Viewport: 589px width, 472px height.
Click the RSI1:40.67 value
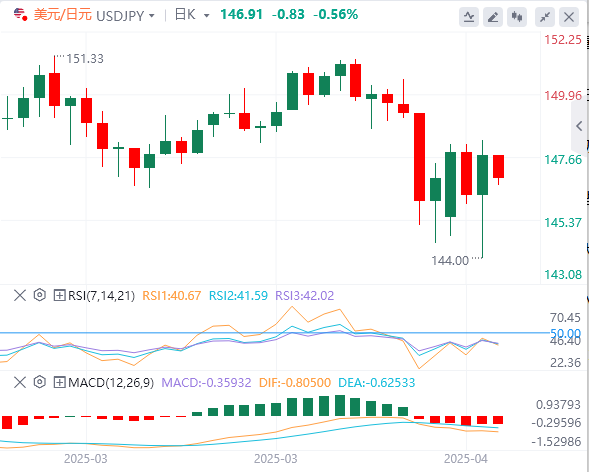(x=172, y=296)
